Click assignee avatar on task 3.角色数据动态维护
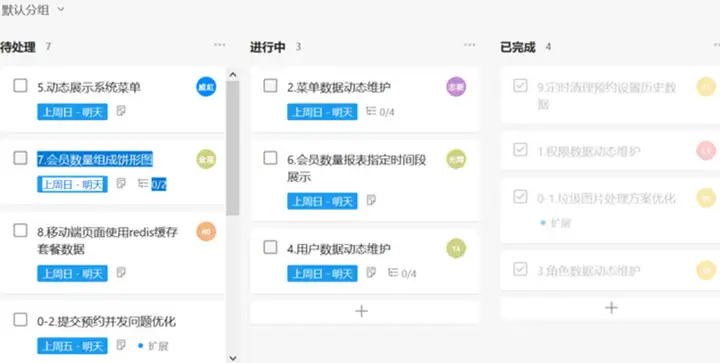 706,270
